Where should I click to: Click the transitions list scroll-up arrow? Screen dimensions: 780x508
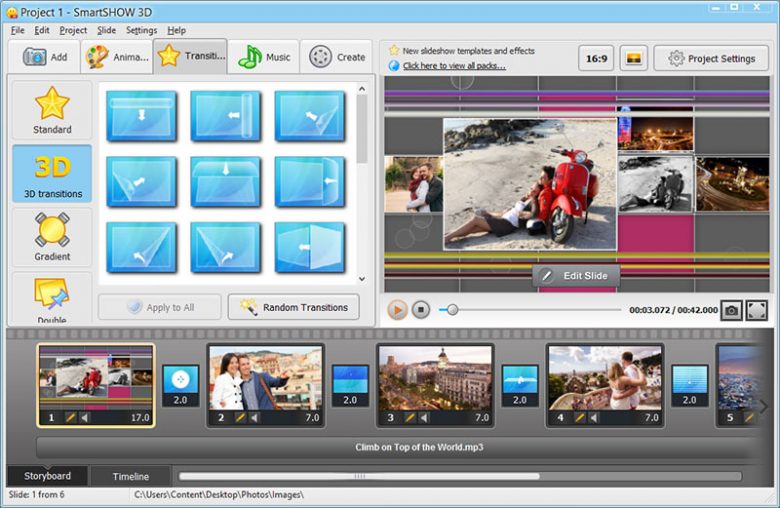pyautogui.click(x=362, y=89)
